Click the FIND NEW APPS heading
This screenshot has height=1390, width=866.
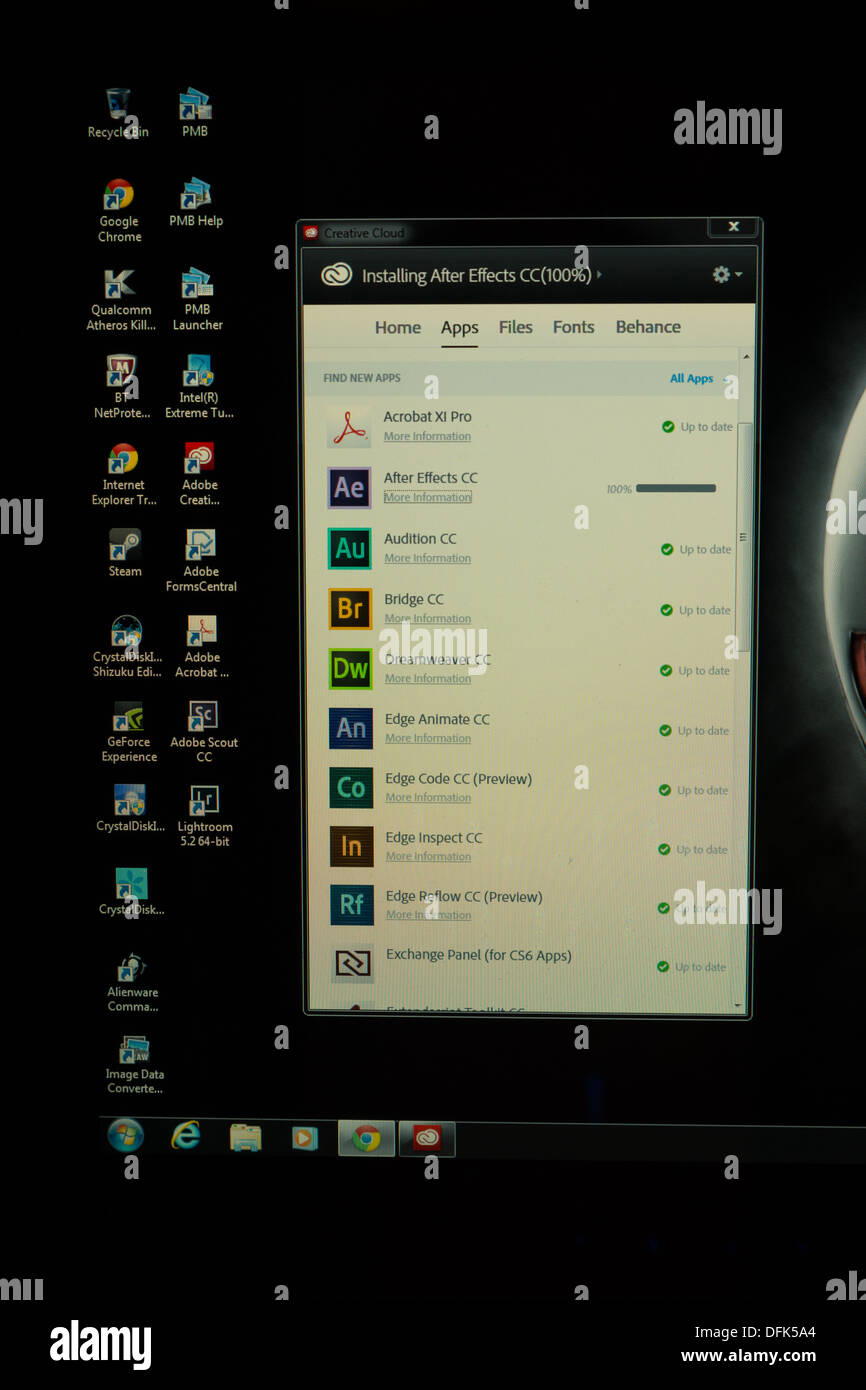coord(362,379)
